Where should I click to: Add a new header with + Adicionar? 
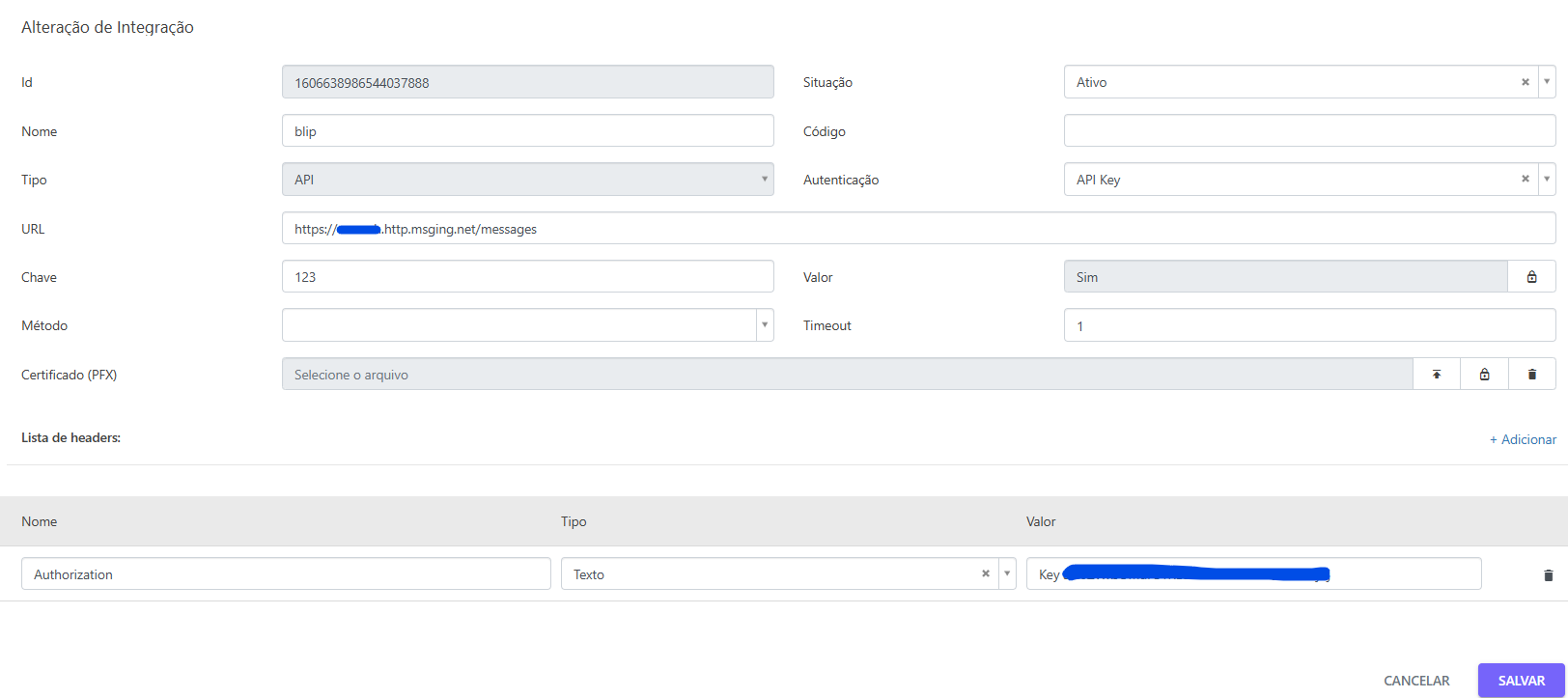coord(1523,439)
